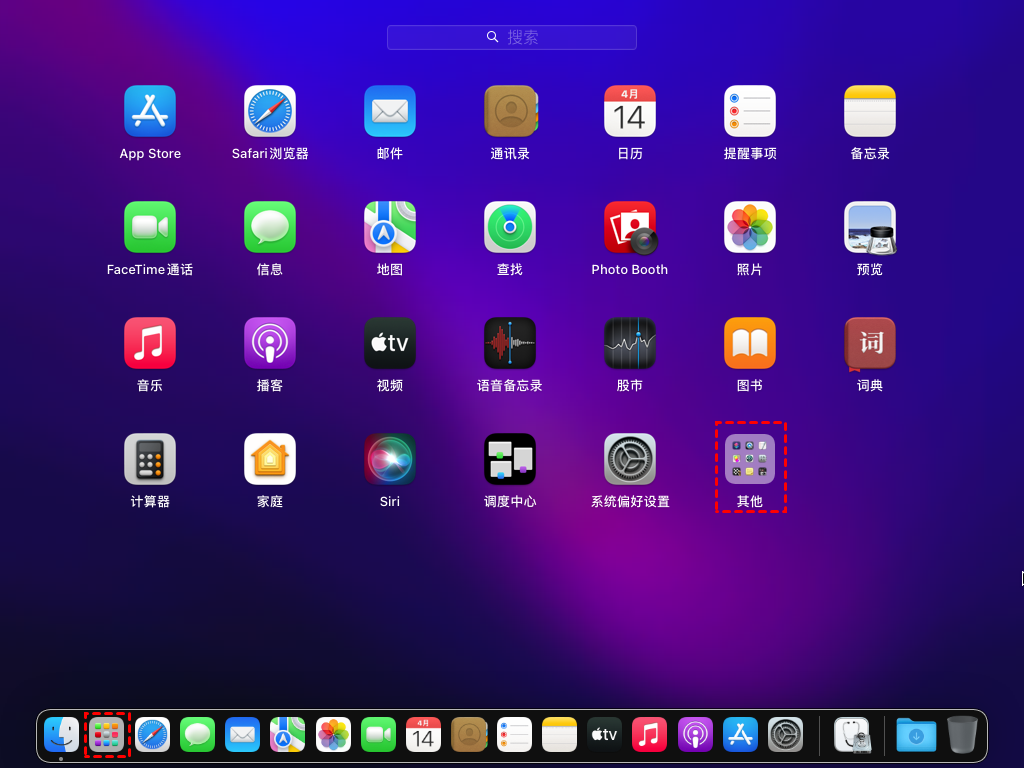Launch Safari浏览器 in Launchpad grid
Viewport: 1024px width, 768px height.
coord(270,111)
